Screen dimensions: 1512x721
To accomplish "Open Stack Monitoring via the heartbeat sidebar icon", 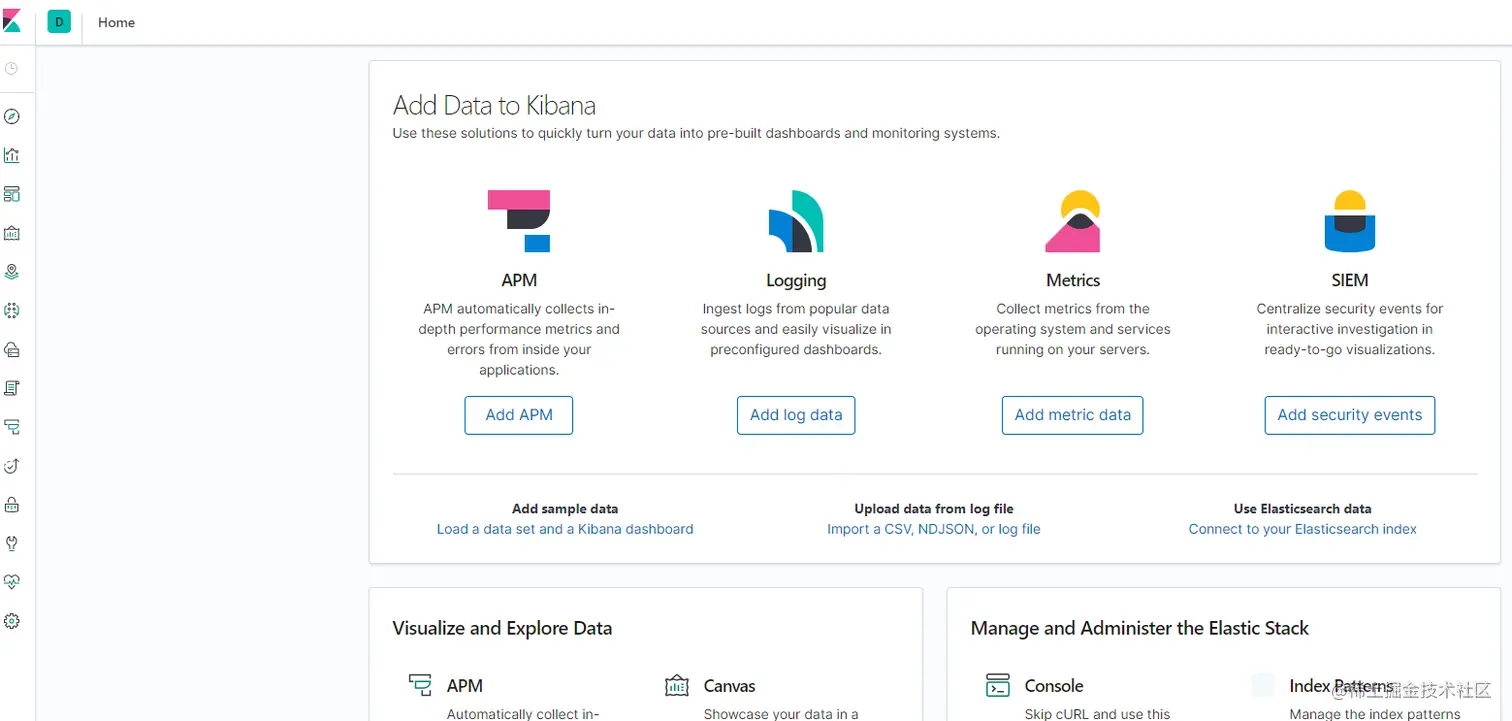I will tap(12, 582).
